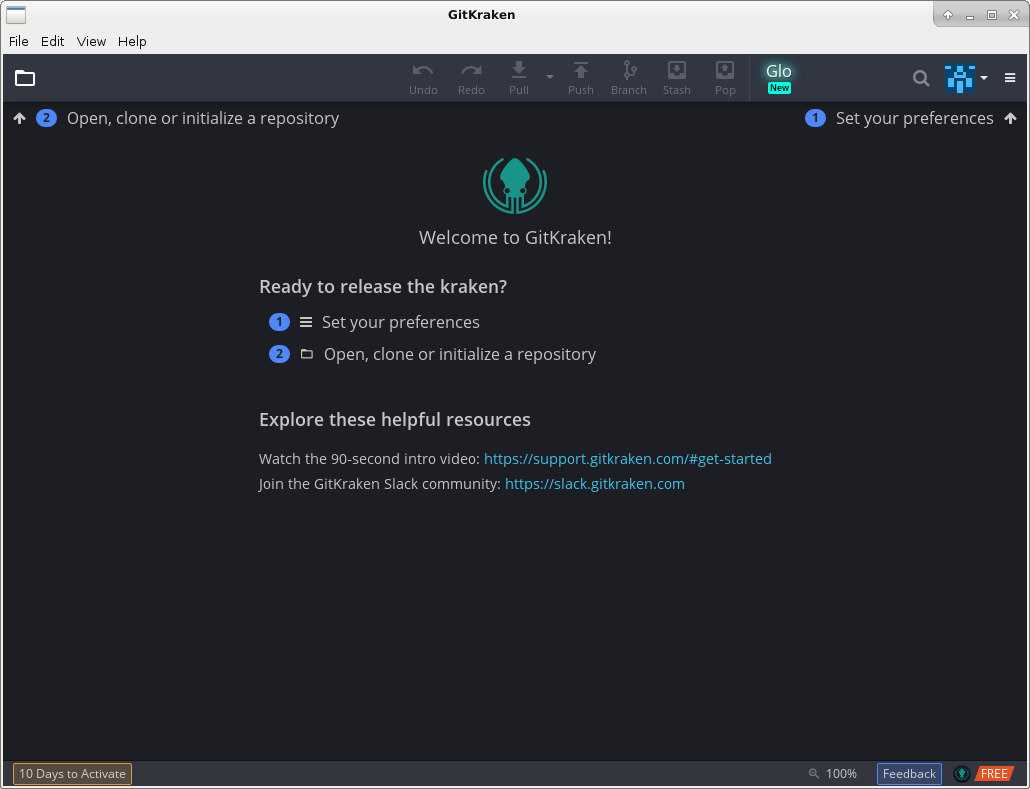Select 'Open, clone or initialize a repository' step in list

click(460, 354)
